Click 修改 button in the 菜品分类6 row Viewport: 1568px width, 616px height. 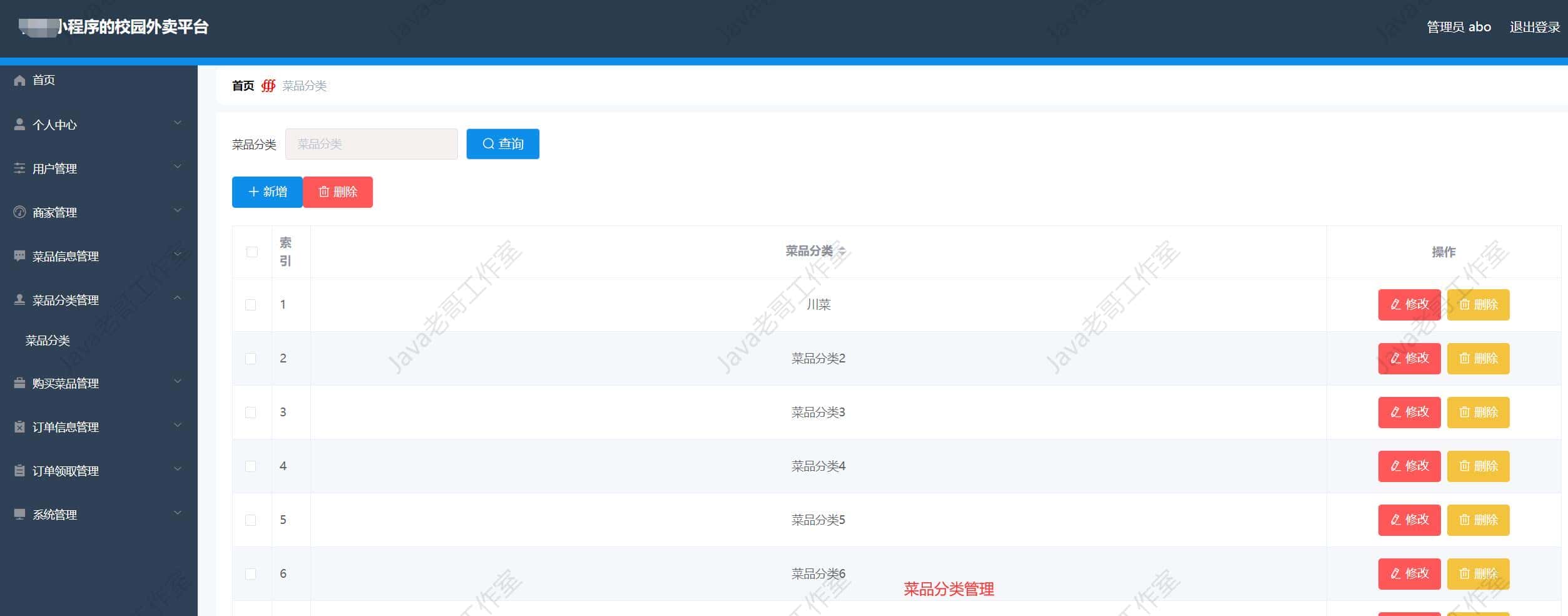(1409, 574)
